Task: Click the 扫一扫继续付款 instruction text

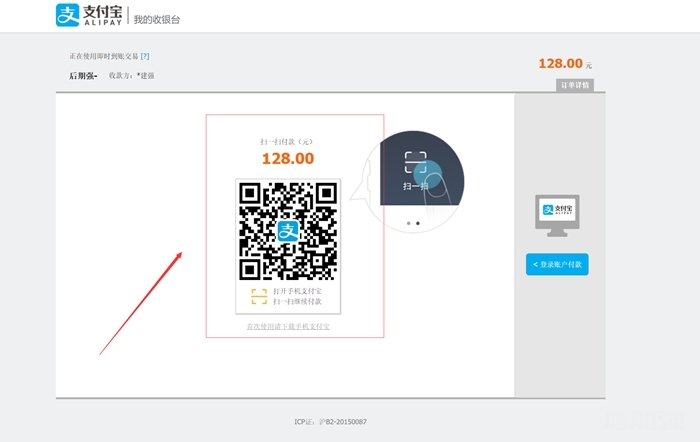Action: pyautogui.click(x=297, y=301)
